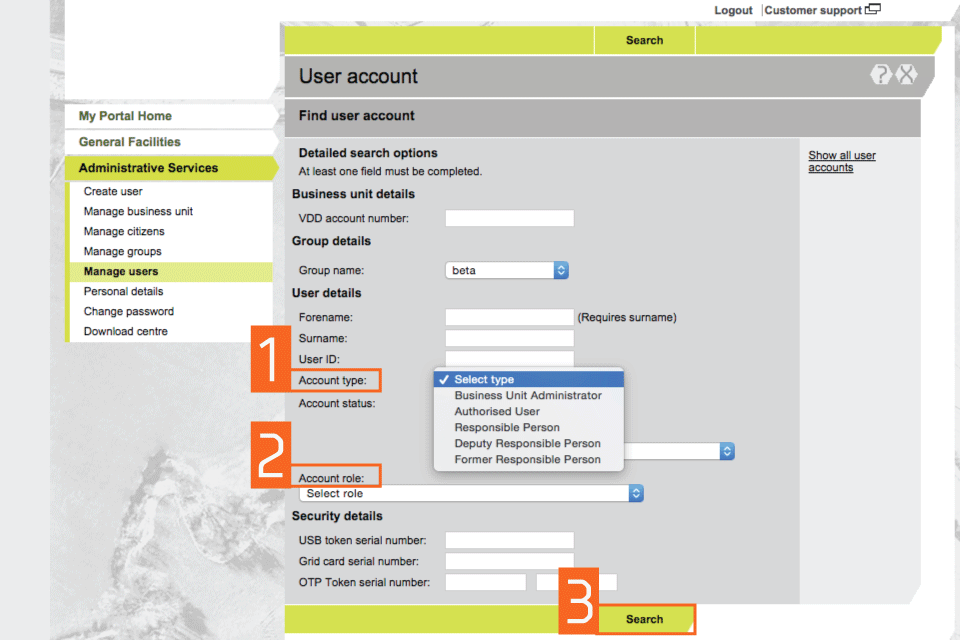Screen dimensions: 960x640
Task: Click the USB token serial number field
Action: coord(509,540)
